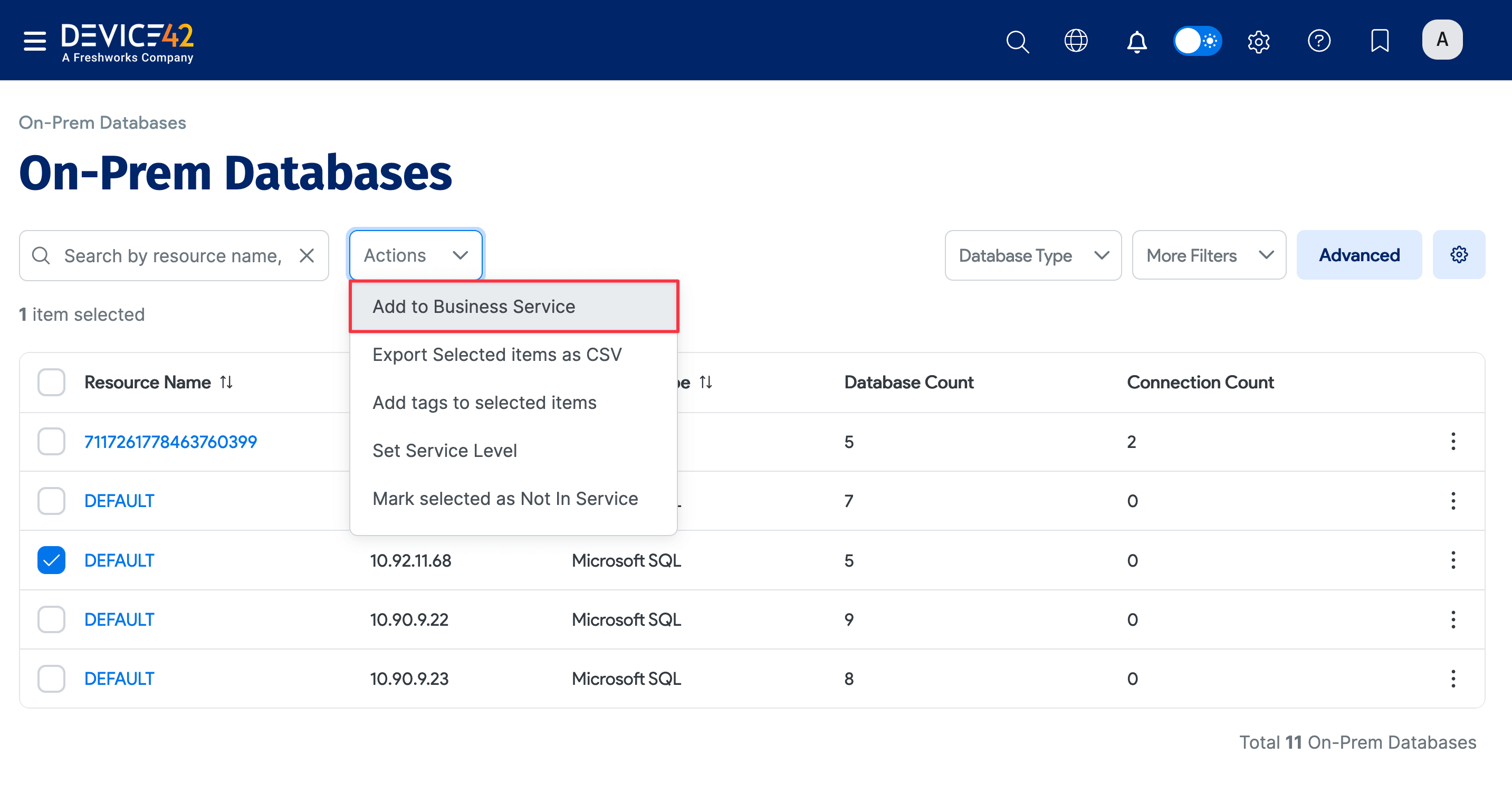Select checkbox for 10.90.9.23 row
The height and width of the screenshot is (802, 1512).
pyautogui.click(x=52, y=679)
